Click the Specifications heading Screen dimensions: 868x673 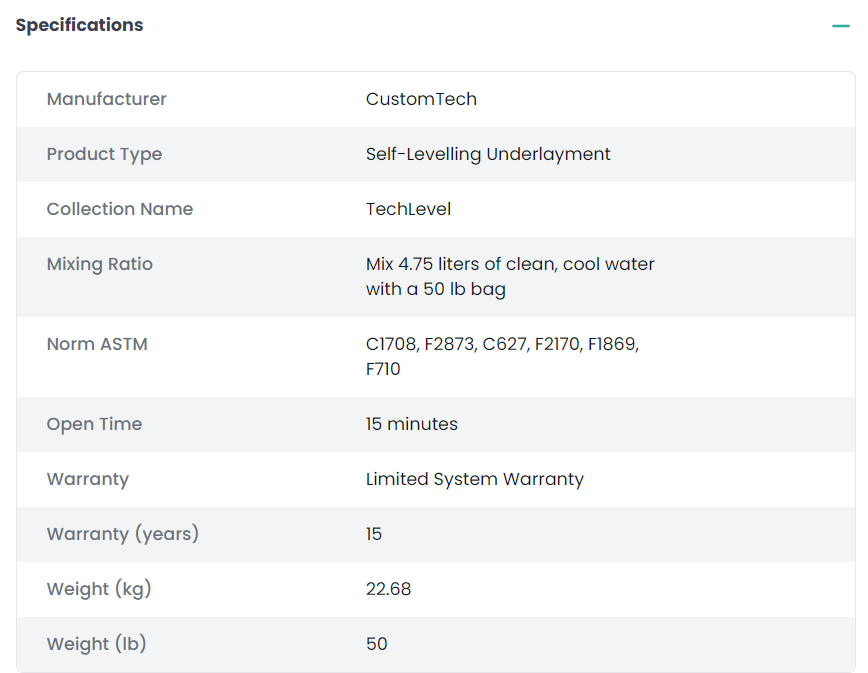pyautogui.click(x=80, y=25)
